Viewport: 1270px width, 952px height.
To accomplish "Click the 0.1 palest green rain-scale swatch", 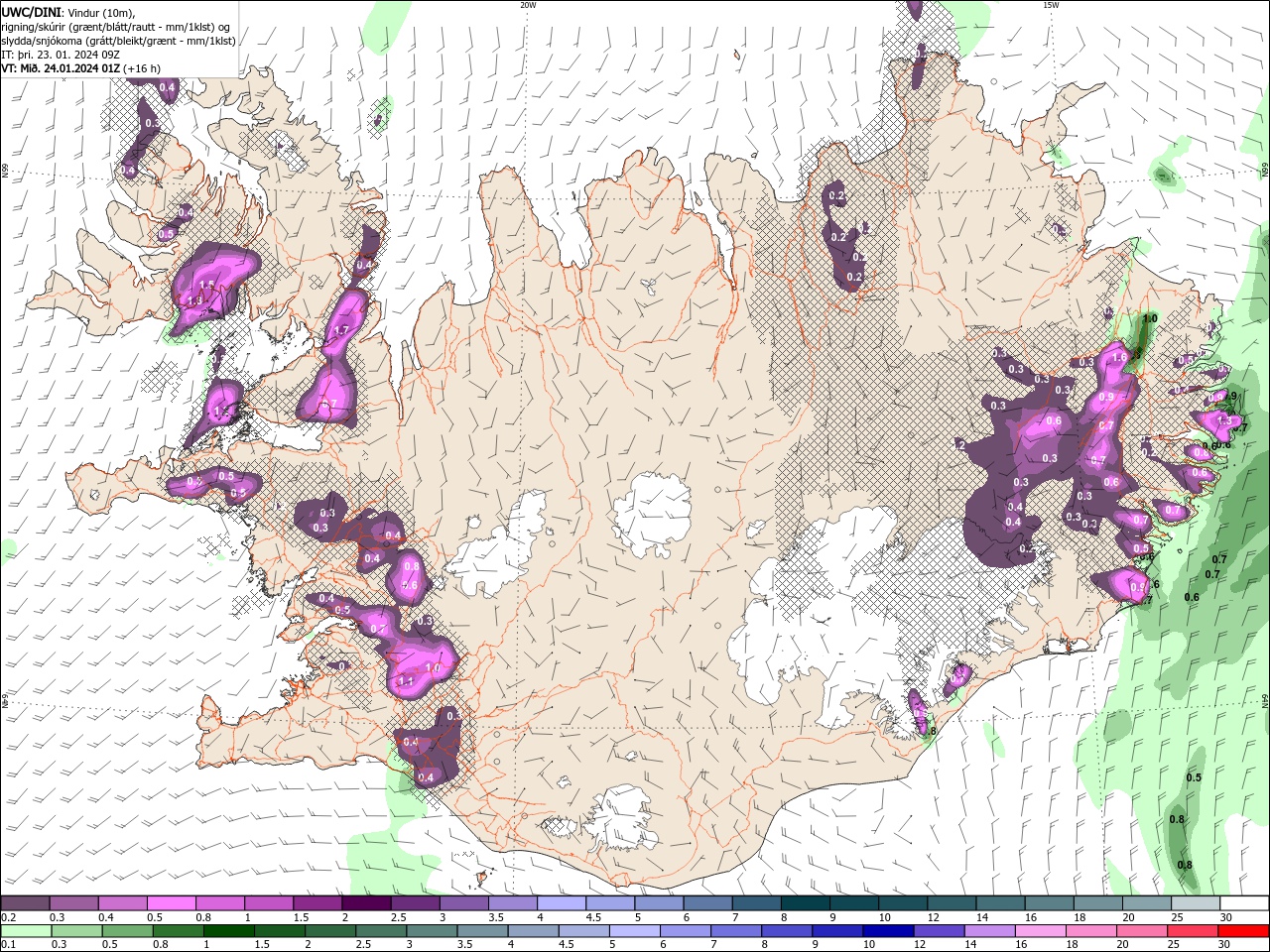I will [x=26, y=931].
